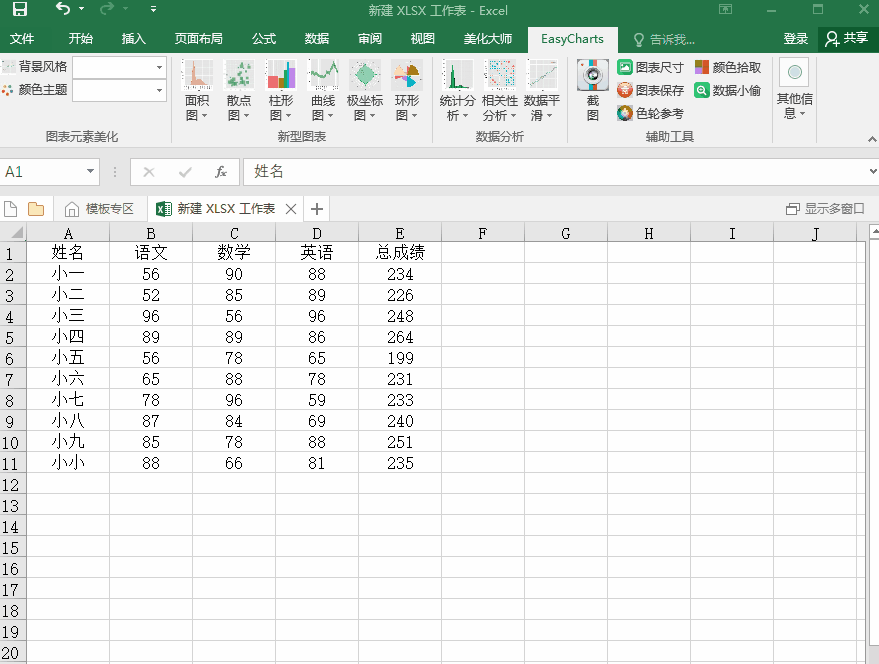Open the 色轮参考 color wheel reference
The width and height of the screenshot is (879, 664).
[x=651, y=114]
